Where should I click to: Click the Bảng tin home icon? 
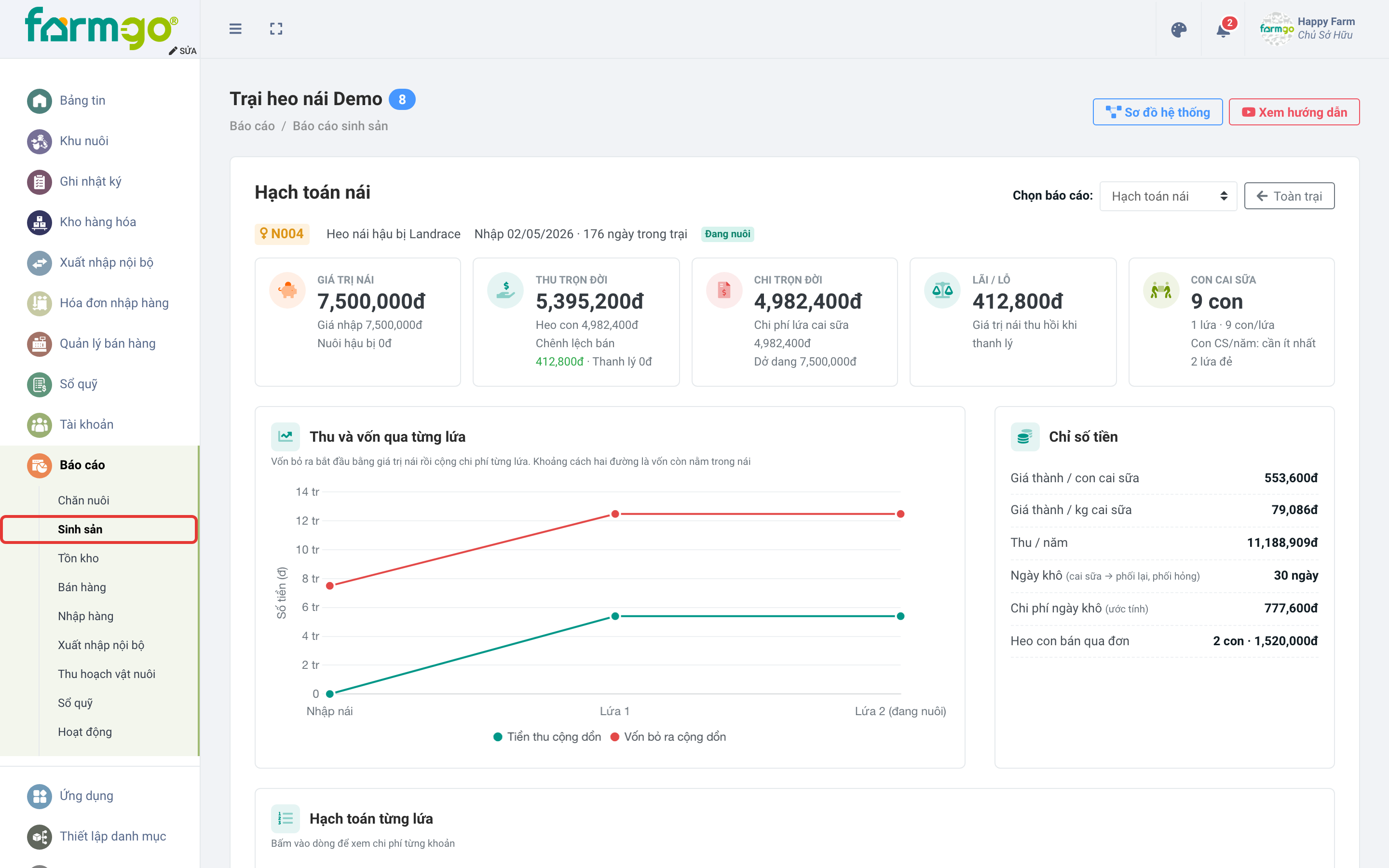click(x=39, y=101)
